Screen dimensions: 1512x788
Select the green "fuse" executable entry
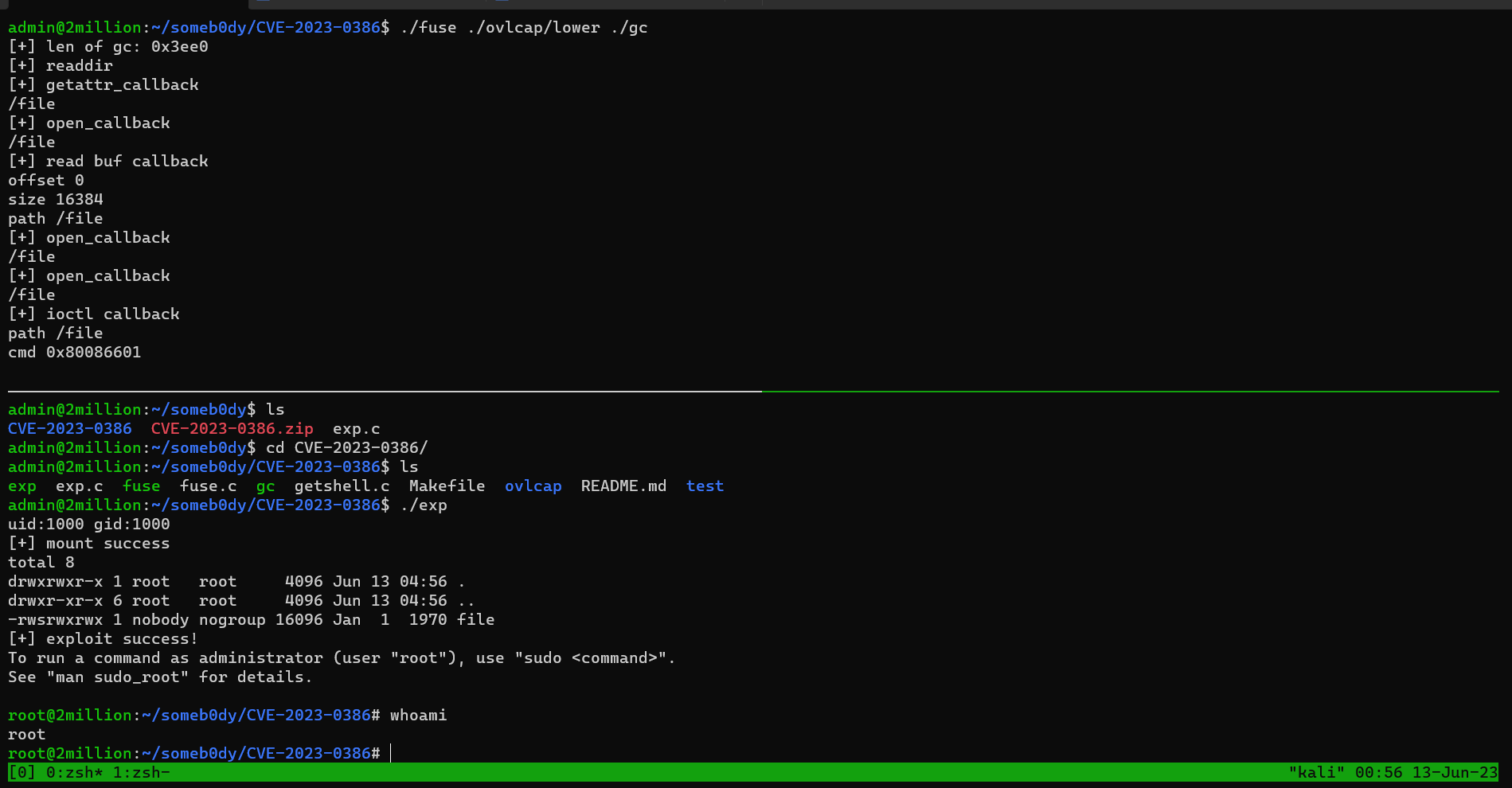coord(142,486)
